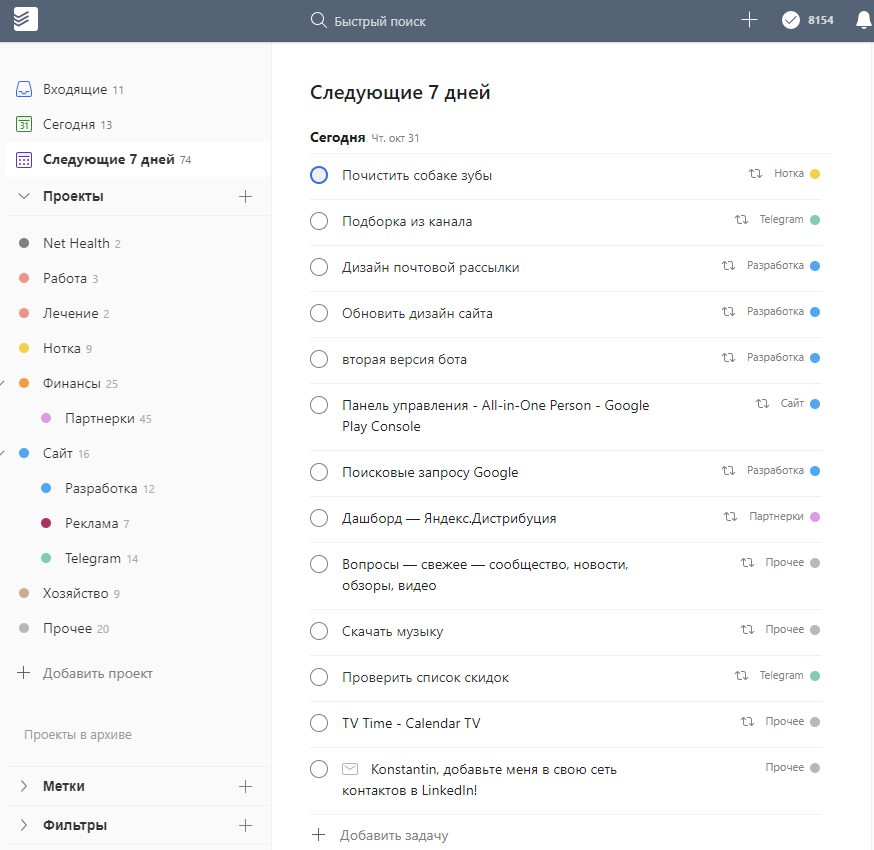Click the Быстрый поиск search field
Image resolution: width=874 pixels, height=850 pixels.
380,19
